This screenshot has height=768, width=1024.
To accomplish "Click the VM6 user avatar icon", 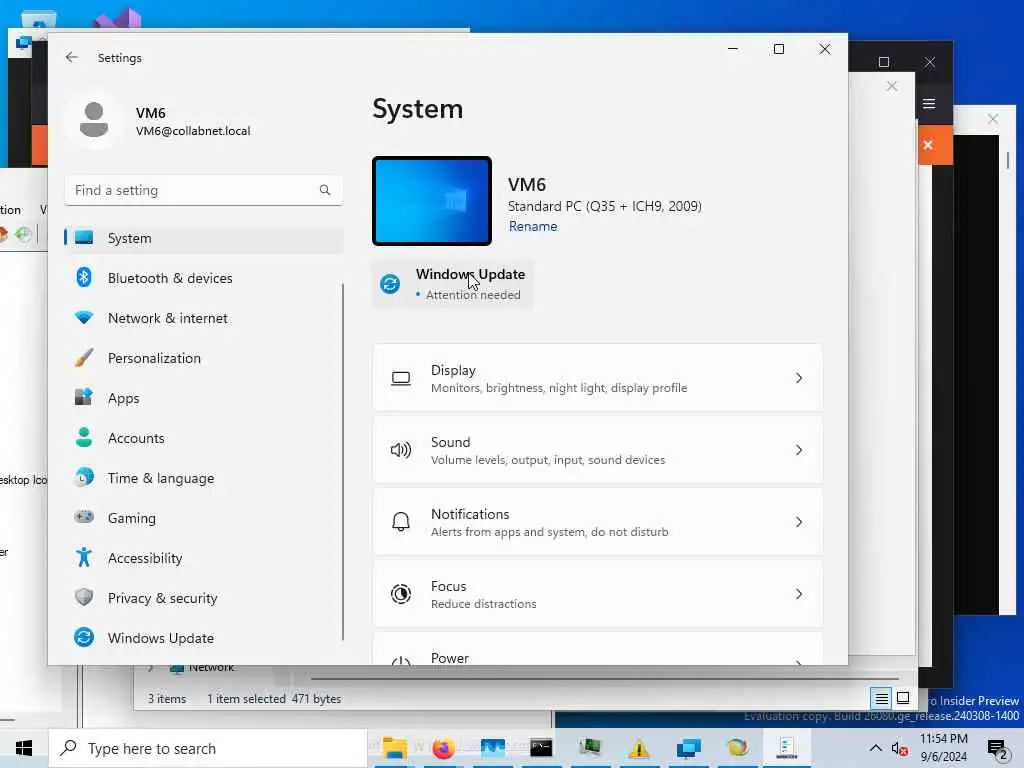I will 94,120.
